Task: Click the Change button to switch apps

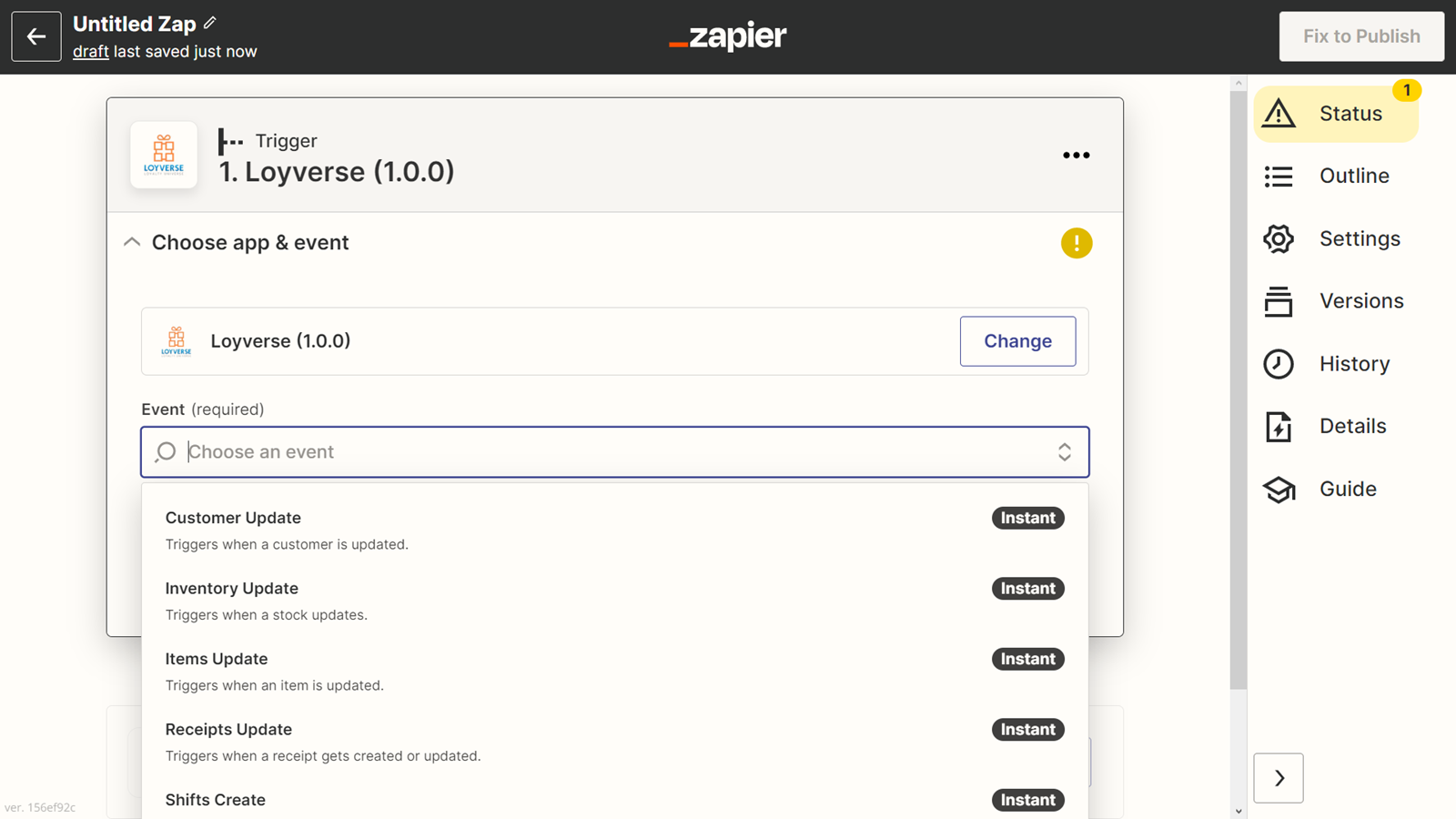Action: [x=1017, y=341]
